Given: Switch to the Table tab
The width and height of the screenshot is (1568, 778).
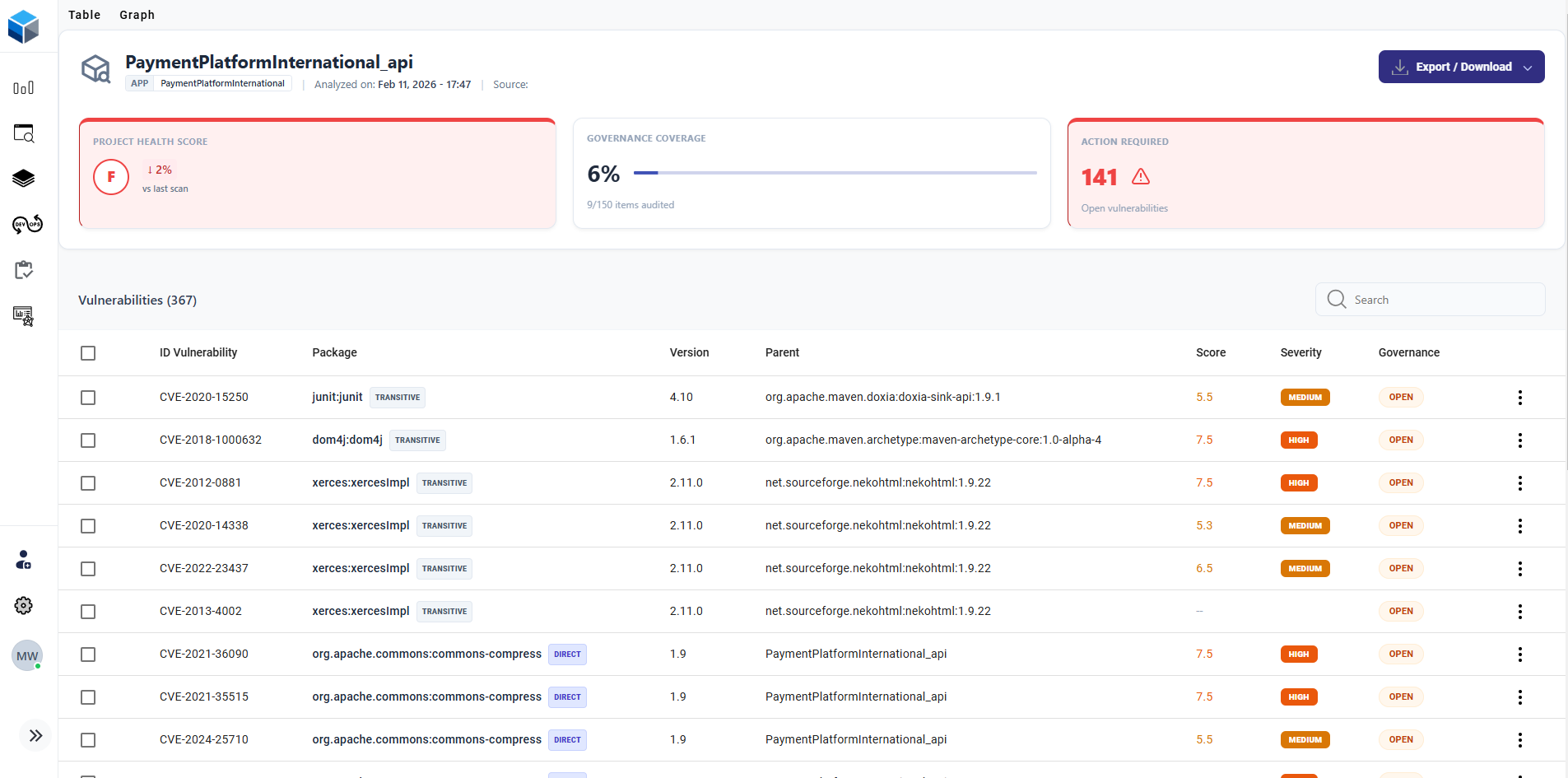Looking at the screenshot, I should 84,15.
